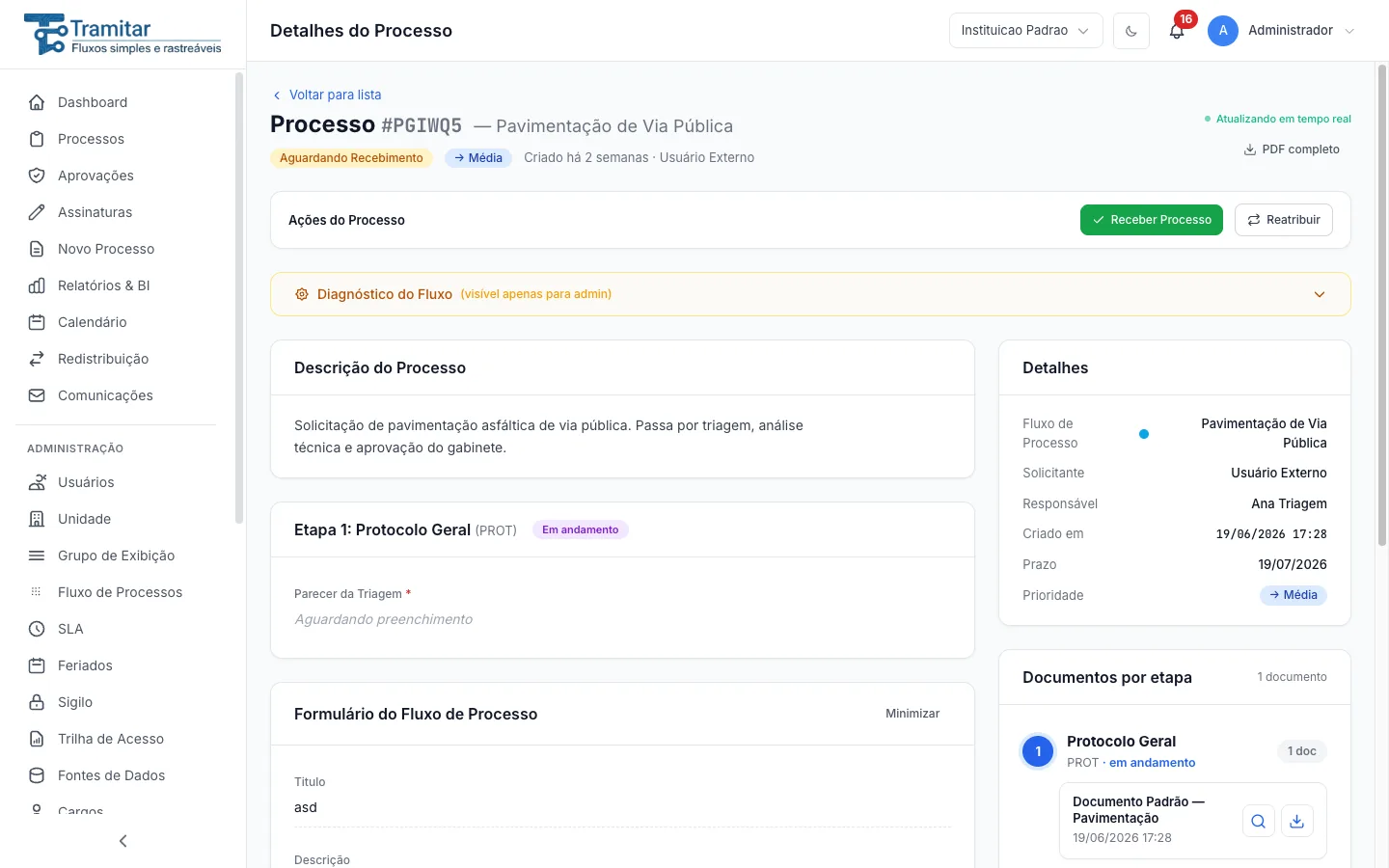The height and width of the screenshot is (868, 1389).
Task: Download Documento Padrão — Pavimentação file
Action: click(x=1297, y=822)
